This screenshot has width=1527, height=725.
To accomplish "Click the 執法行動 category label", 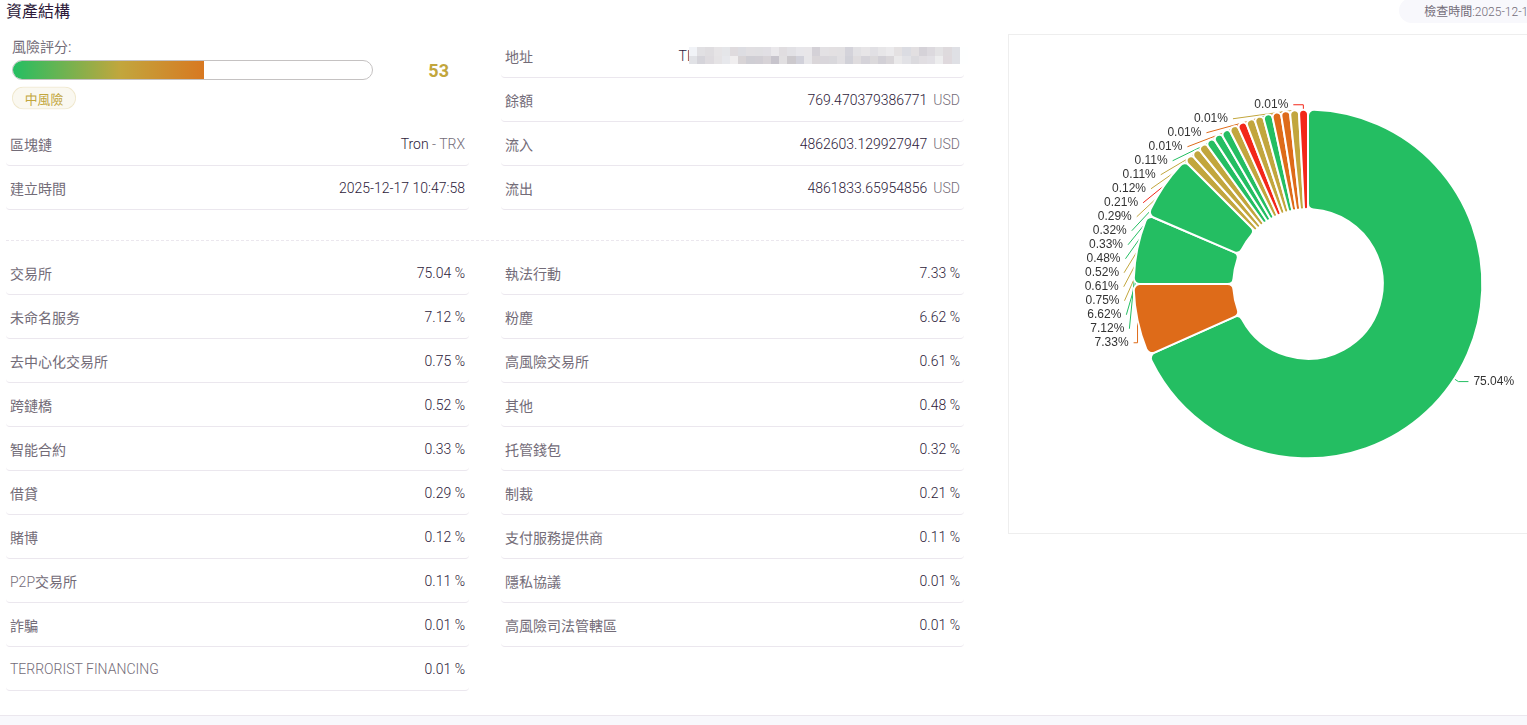I will 533,273.
